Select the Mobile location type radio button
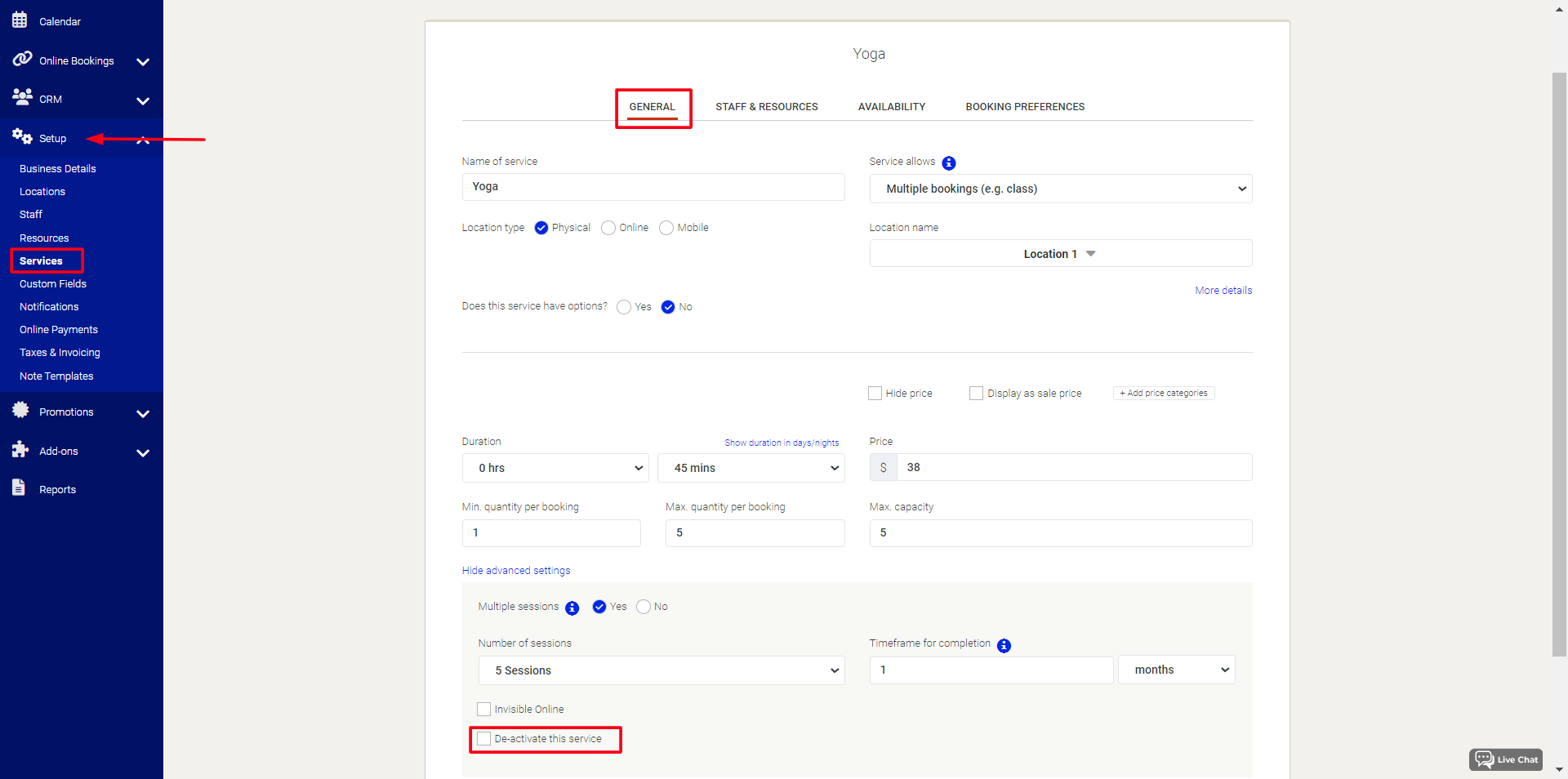 click(666, 228)
